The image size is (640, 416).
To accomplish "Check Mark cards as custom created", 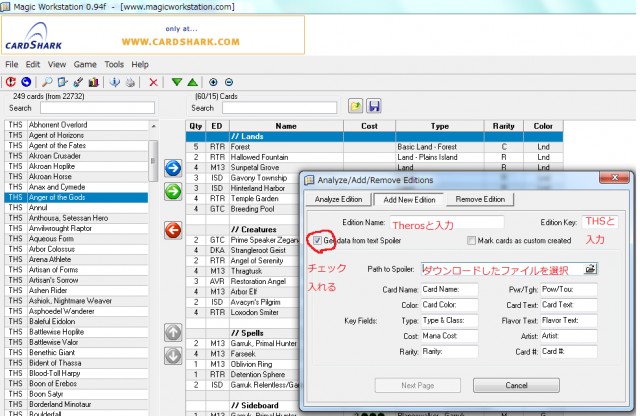I will pos(471,240).
